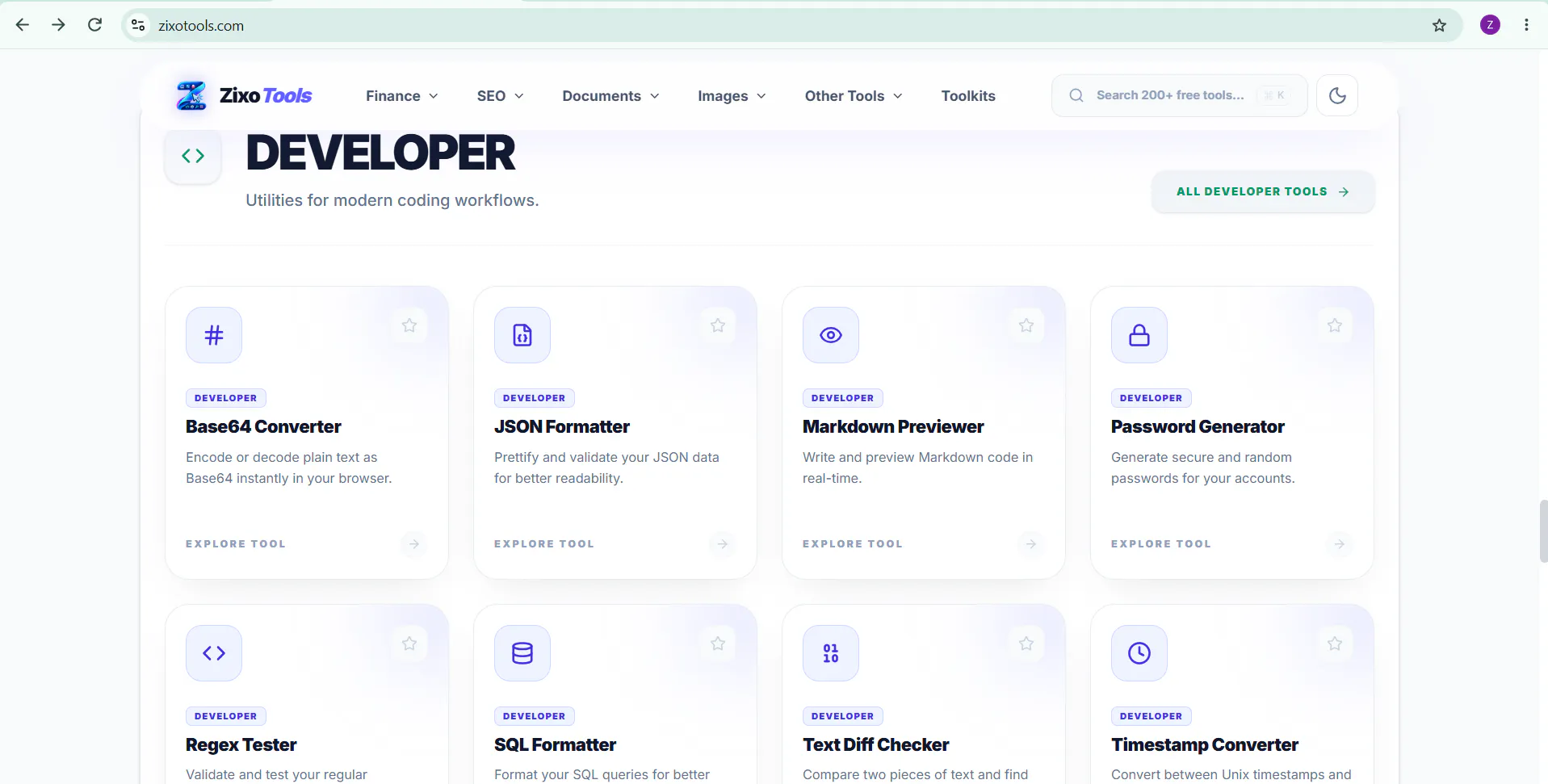Open the Password Generator title
The image size is (1548, 784).
[x=1198, y=426]
